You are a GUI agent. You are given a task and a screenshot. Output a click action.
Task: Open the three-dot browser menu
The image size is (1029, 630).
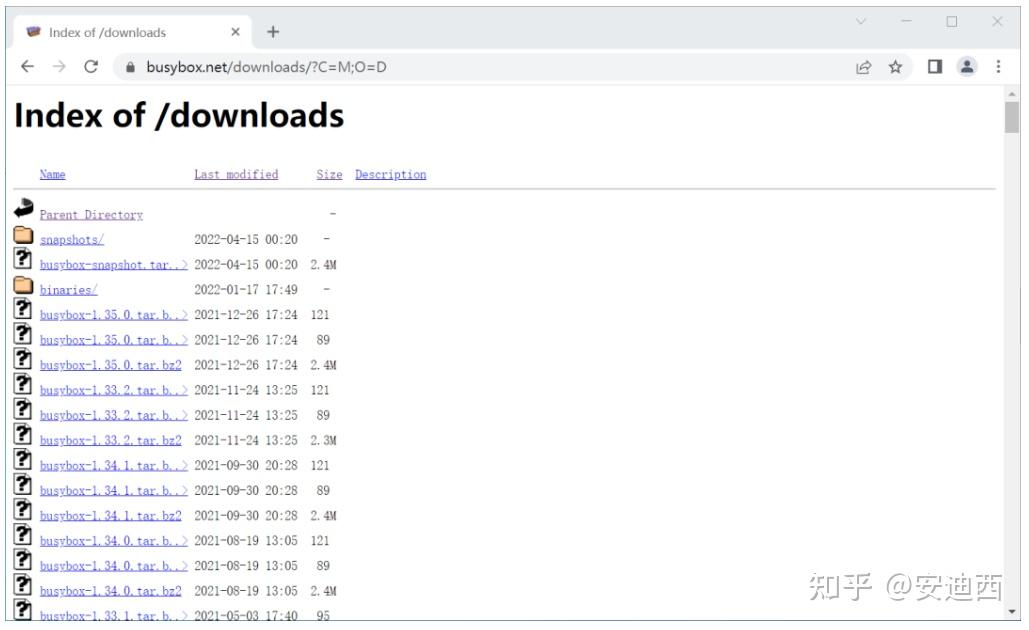tap(998, 67)
